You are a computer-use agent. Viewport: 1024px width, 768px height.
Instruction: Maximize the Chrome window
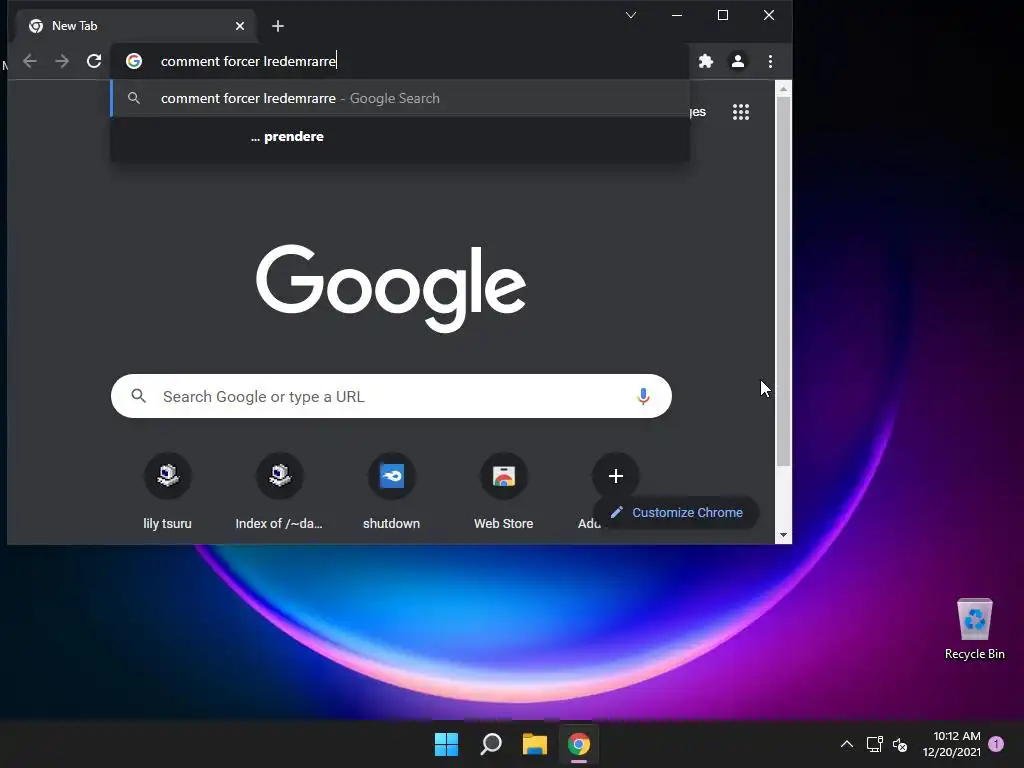coord(723,15)
